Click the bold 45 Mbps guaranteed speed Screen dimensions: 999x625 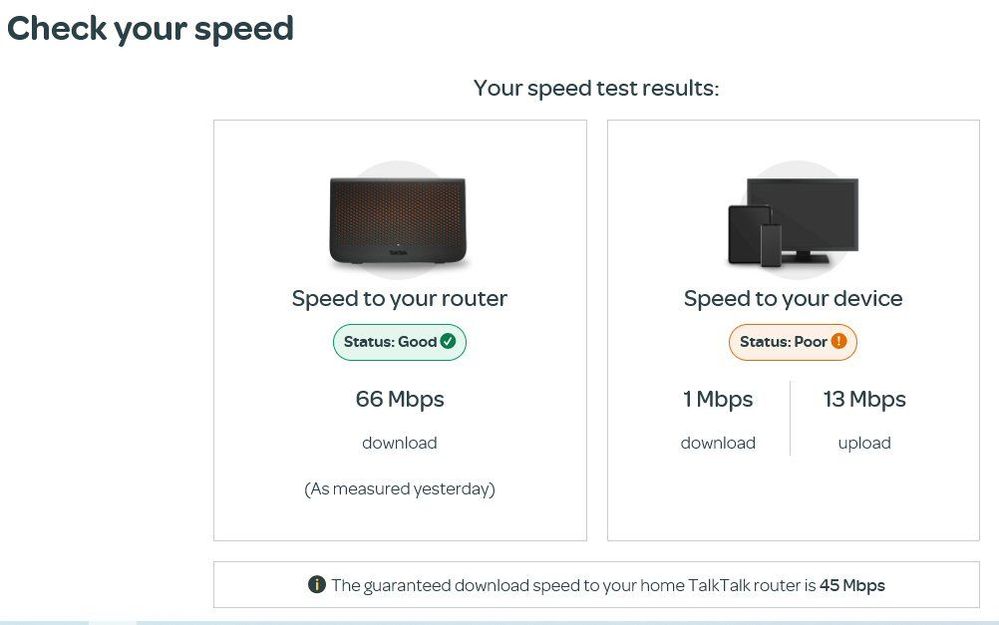(852, 585)
